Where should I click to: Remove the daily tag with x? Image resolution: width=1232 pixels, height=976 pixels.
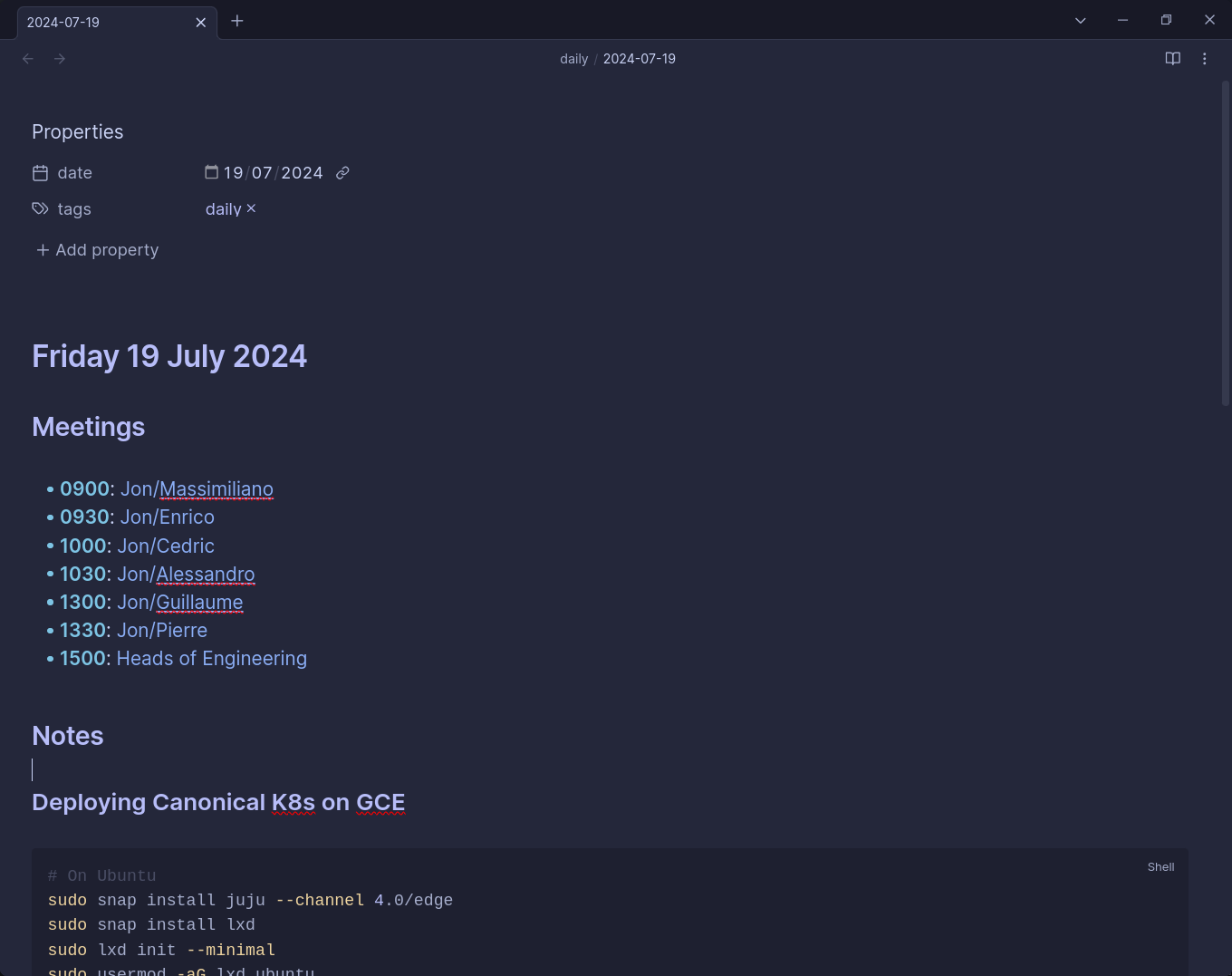tap(252, 208)
